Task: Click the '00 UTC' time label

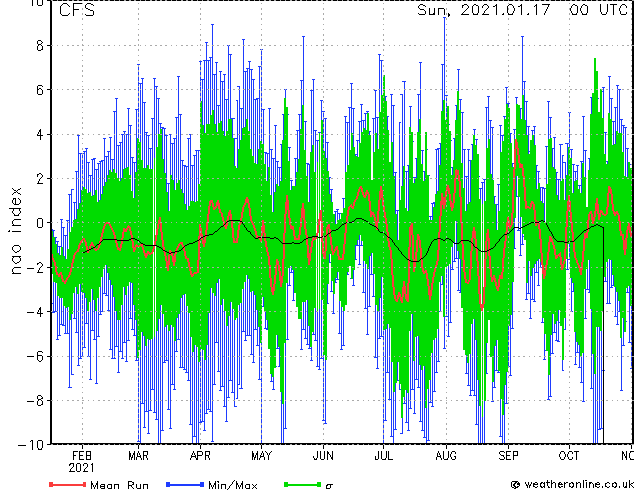Action: click(x=598, y=10)
